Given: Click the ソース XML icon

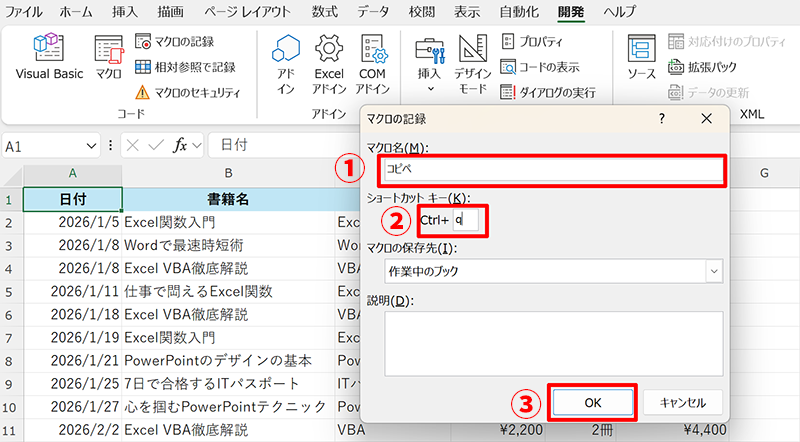Looking at the screenshot, I should [x=641, y=58].
